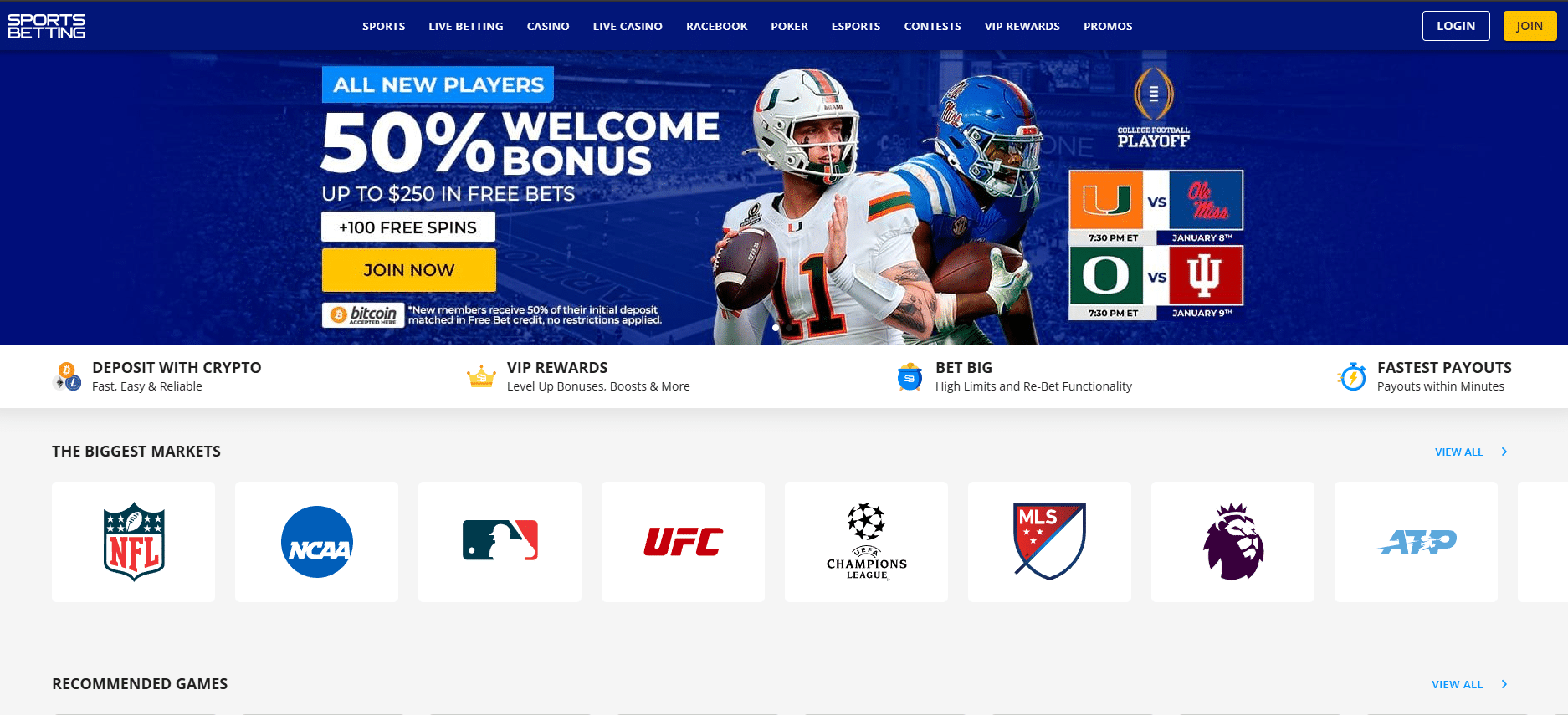Image resolution: width=1568 pixels, height=715 pixels.
Task: Click the yellow Join Now button
Action: tap(409, 270)
